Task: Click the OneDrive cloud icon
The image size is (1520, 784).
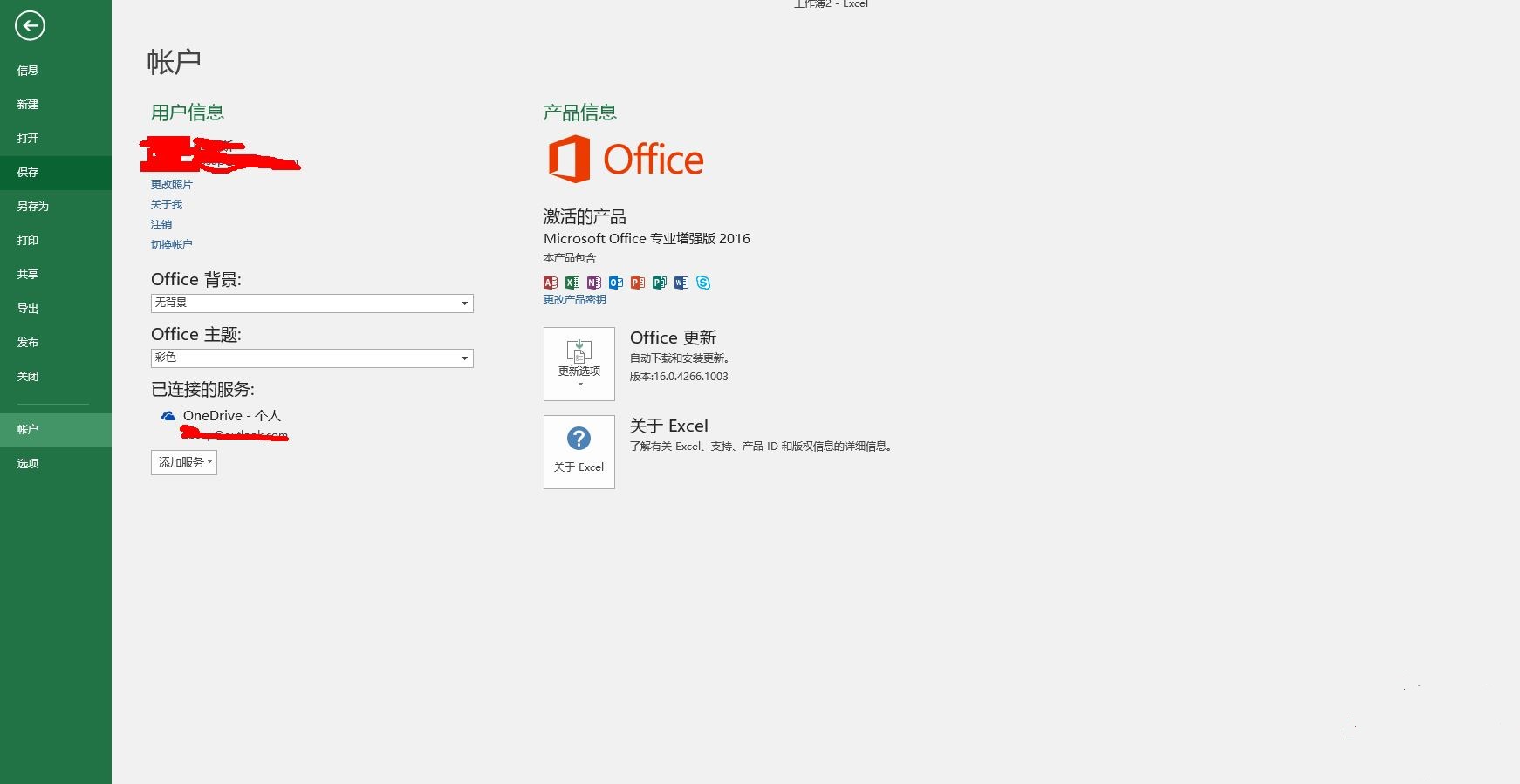Action: (x=168, y=416)
